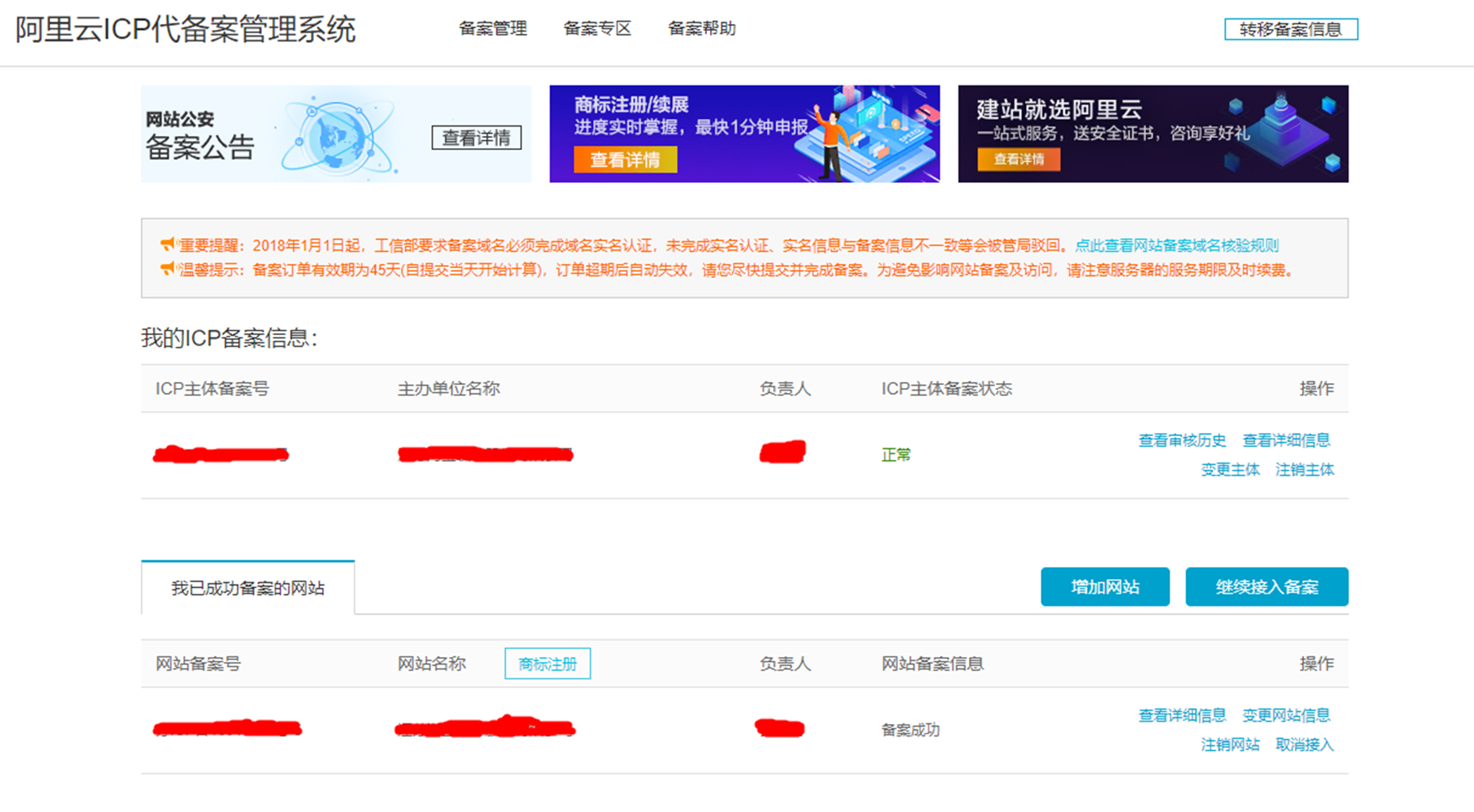Click 查看详情 on 网站公安备案公告 banner
This screenshot has width=1474, height=812.
pos(476,138)
